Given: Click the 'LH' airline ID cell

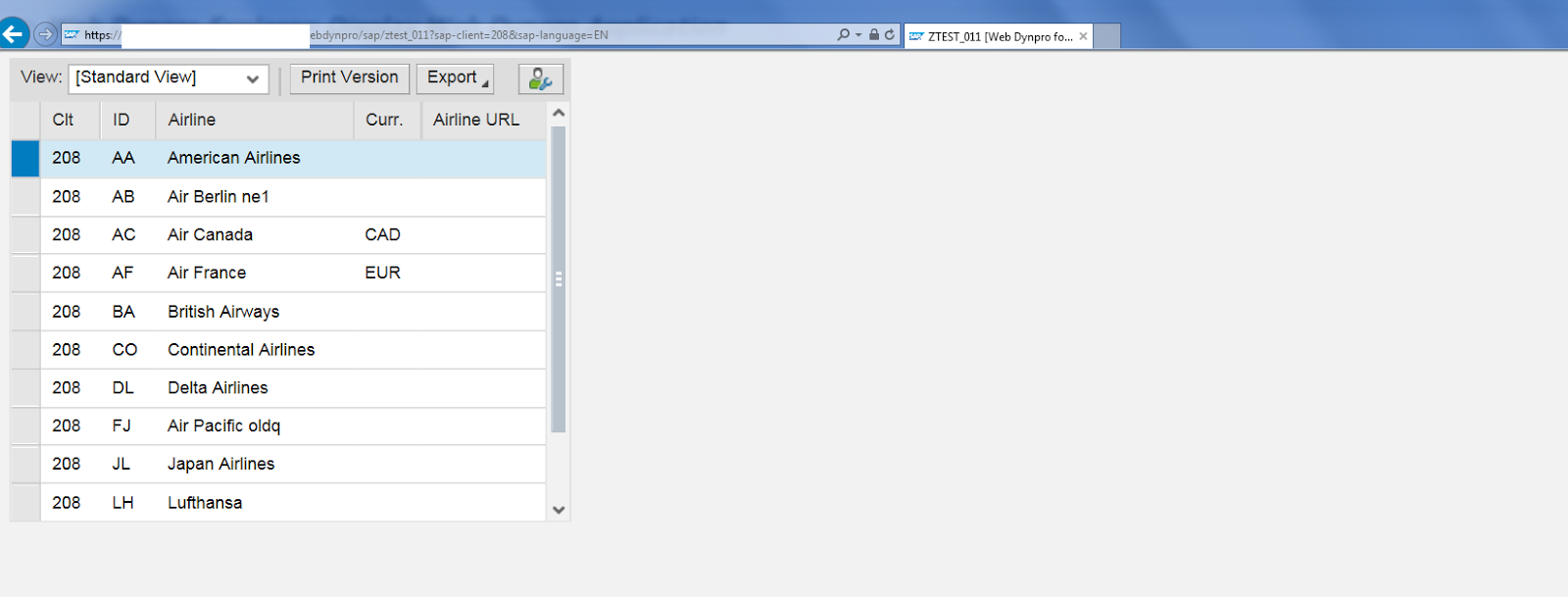Looking at the screenshot, I should coord(128,503).
